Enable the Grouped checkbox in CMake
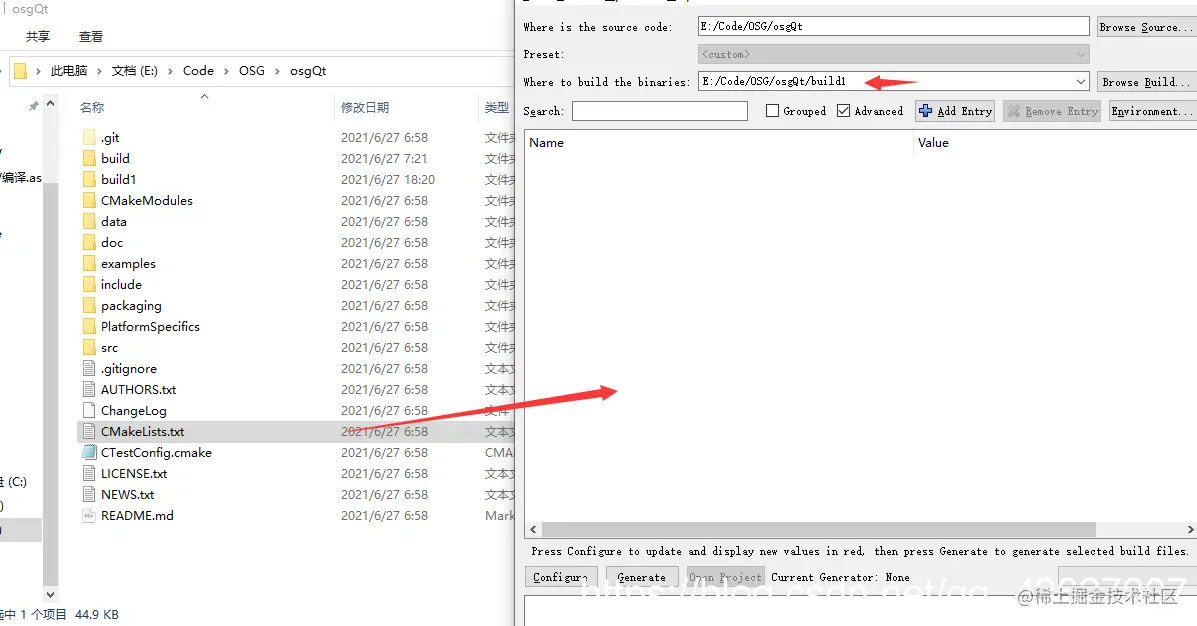This screenshot has height=626, width=1197. (773, 111)
